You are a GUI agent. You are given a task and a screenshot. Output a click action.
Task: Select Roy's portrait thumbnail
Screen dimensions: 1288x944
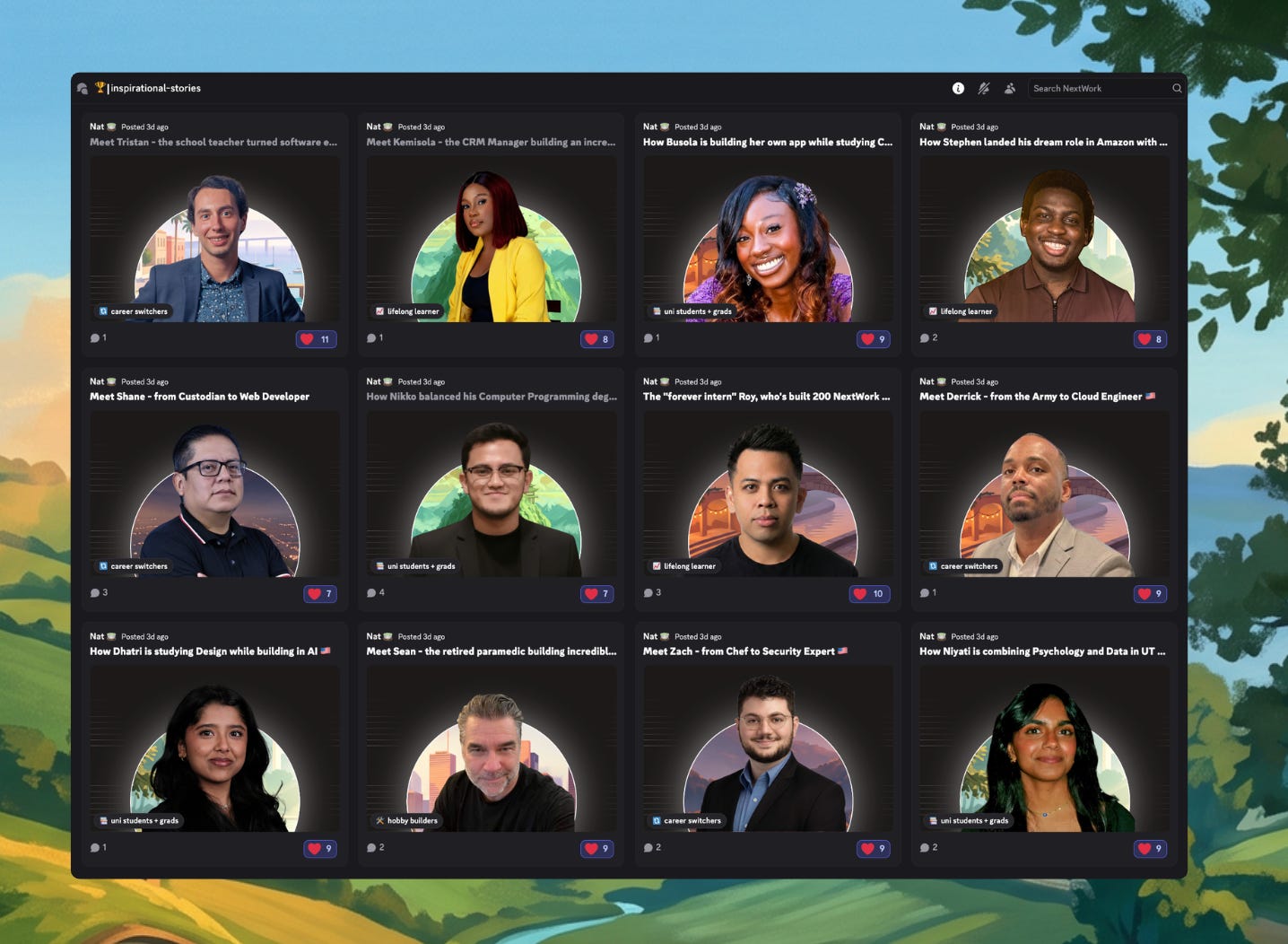pyautogui.click(x=769, y=494)
